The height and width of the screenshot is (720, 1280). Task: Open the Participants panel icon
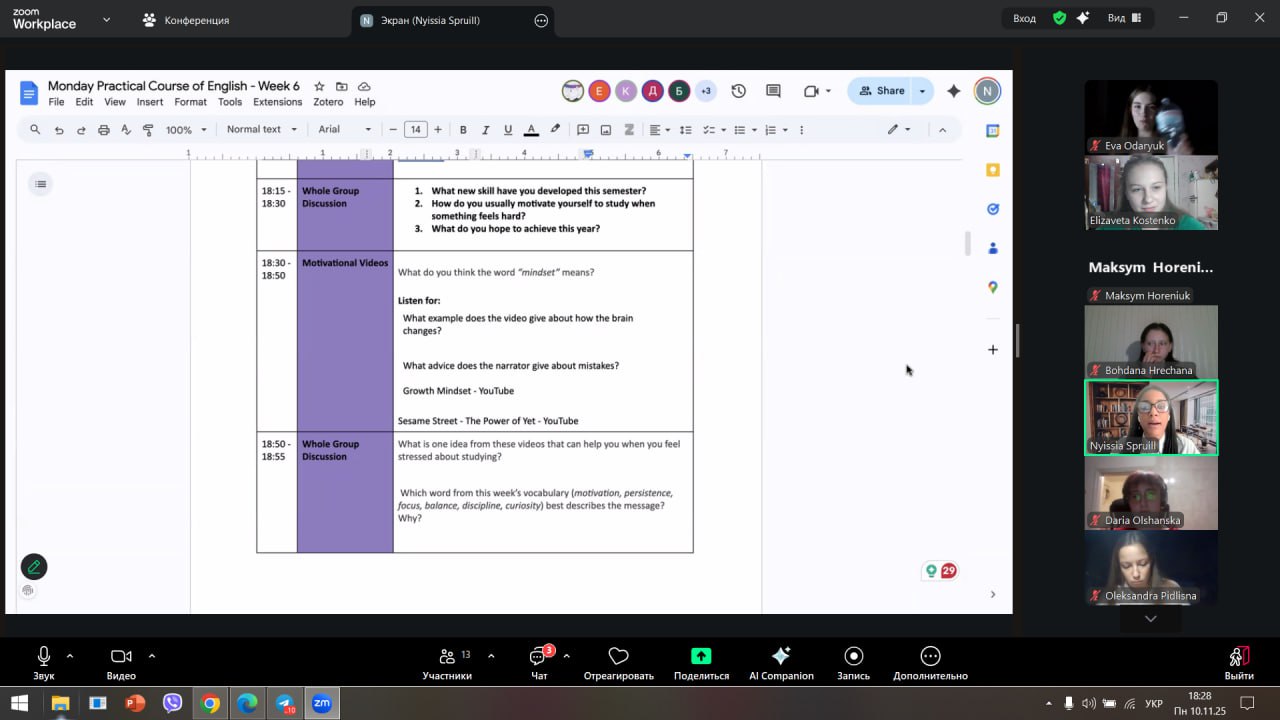click(x=447, y=656)
